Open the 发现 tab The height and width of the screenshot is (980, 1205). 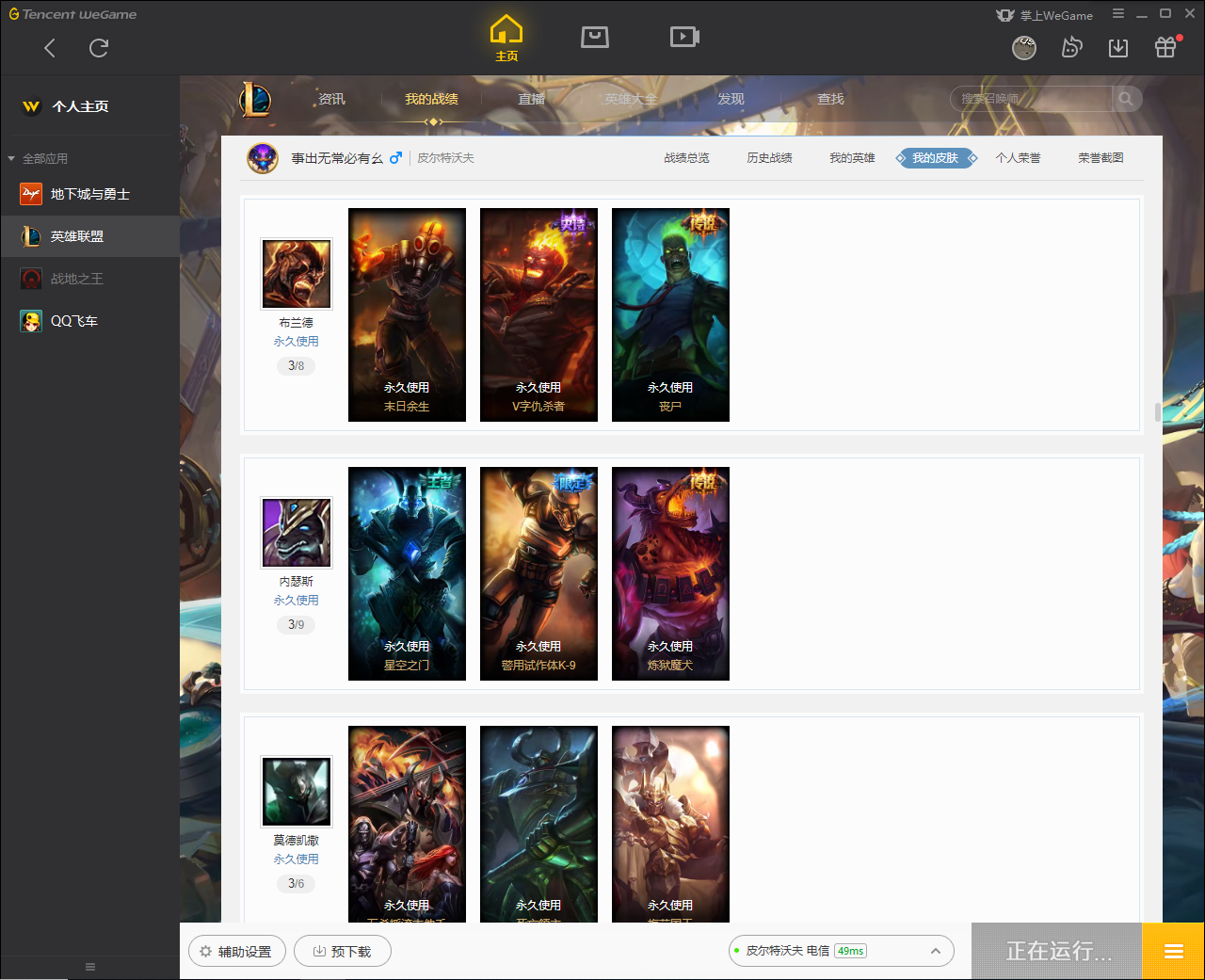pos(731,99)
